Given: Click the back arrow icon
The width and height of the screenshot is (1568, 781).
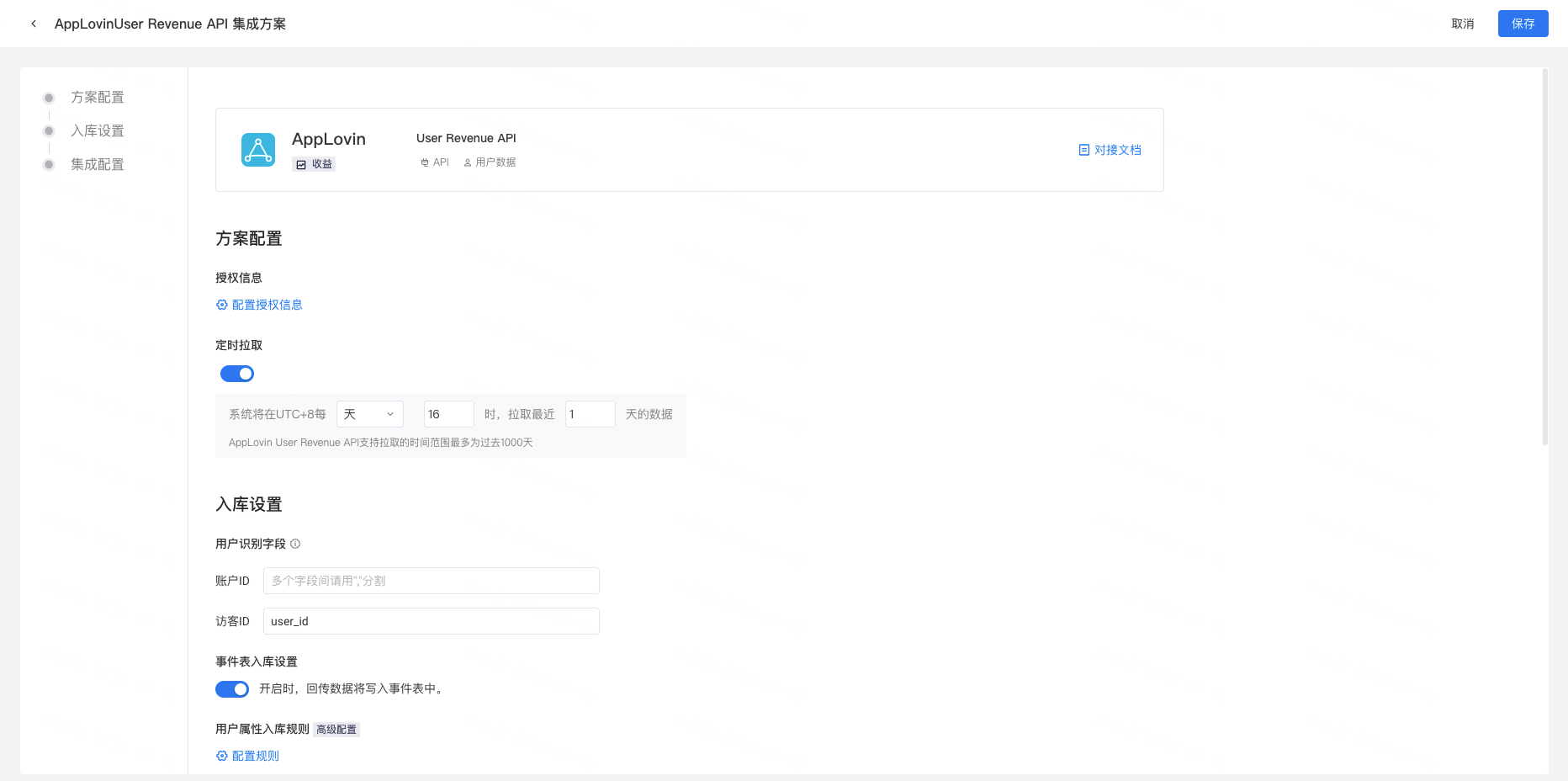Looking at the screenshot, I should [34, 24].
